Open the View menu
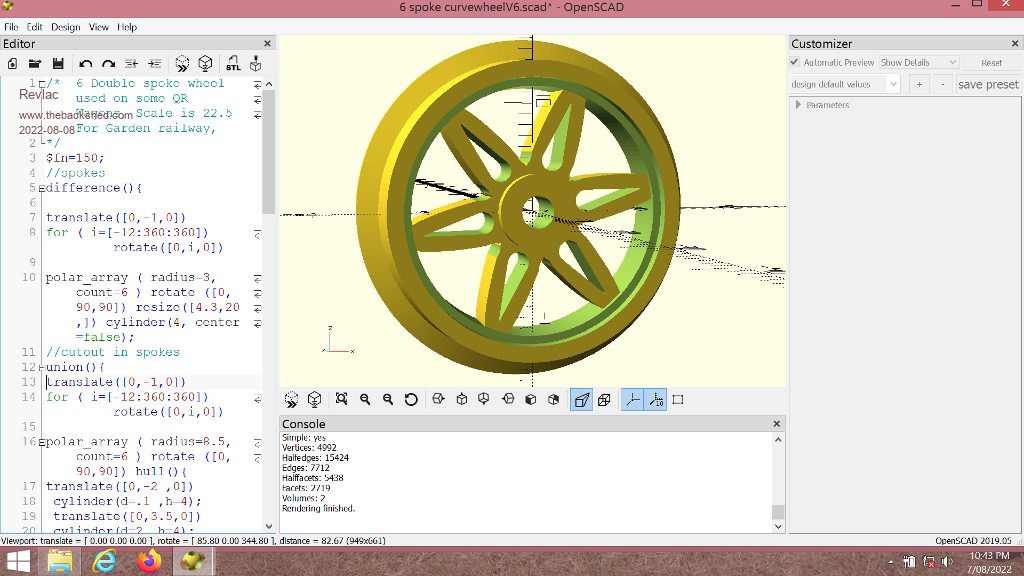This screenshot has width=1024, height=576. [x=98, y=27]
